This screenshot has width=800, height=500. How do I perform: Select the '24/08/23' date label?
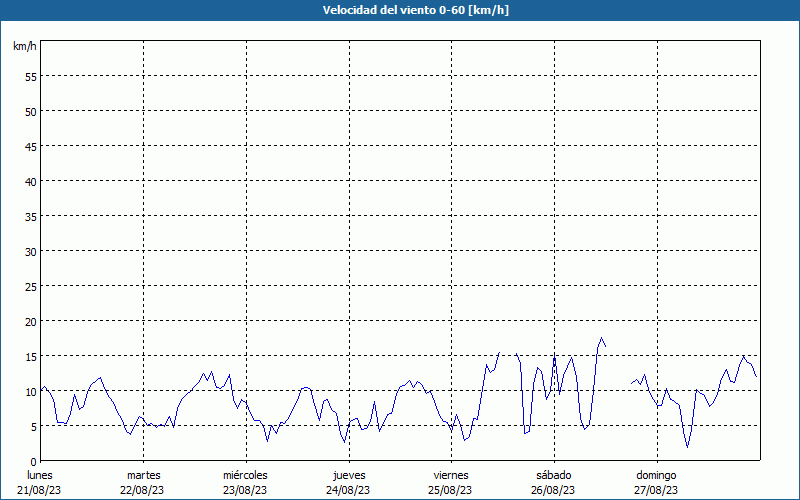(x=348, y=490)
